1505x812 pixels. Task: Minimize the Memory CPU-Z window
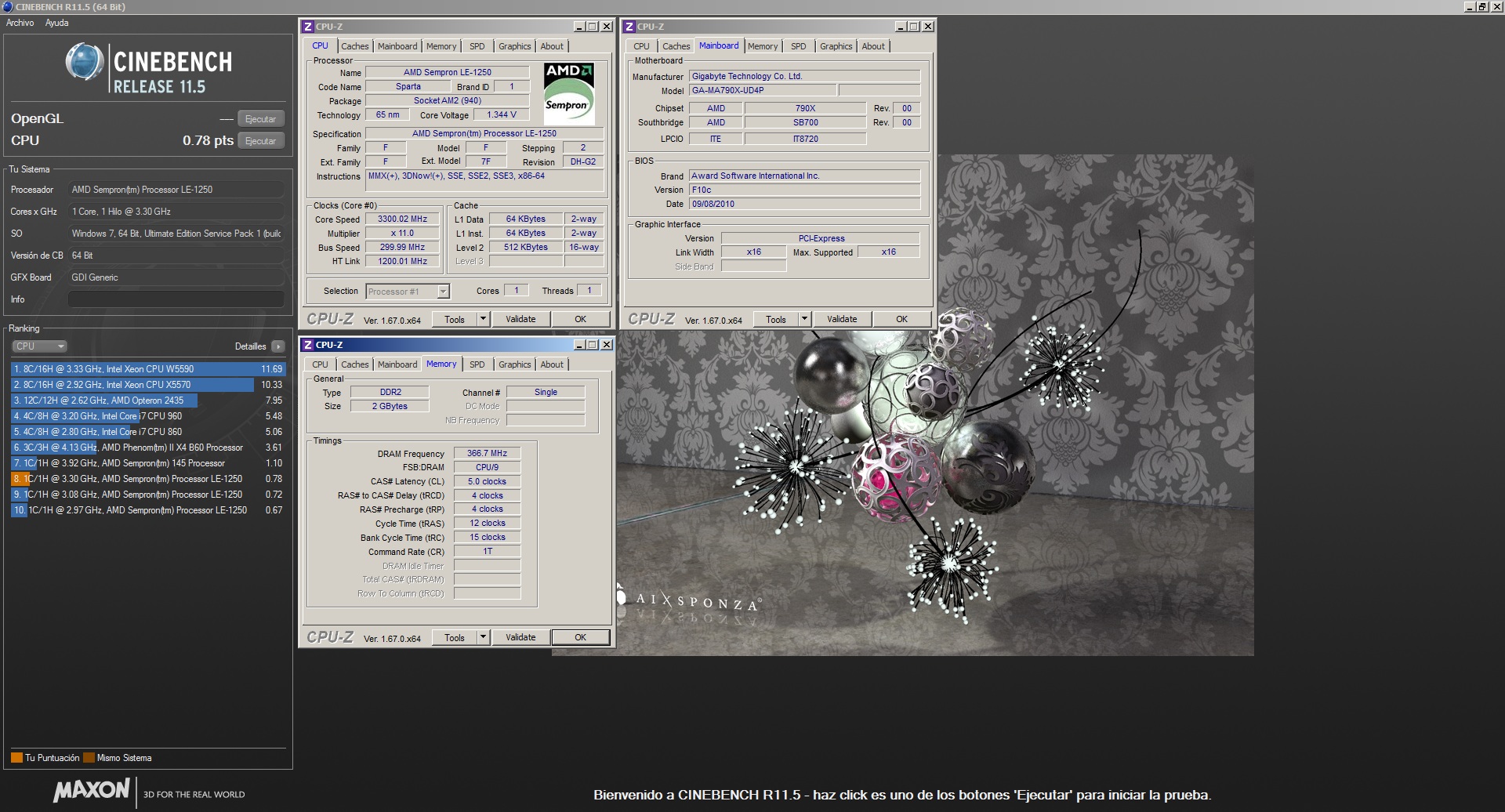point(579,345)
